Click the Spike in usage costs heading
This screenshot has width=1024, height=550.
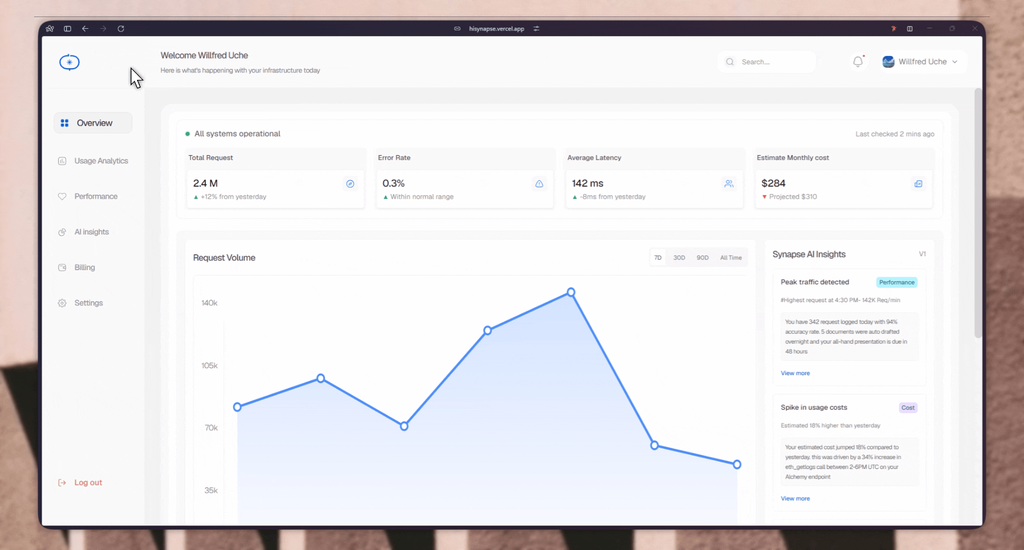tap(814, 408)
